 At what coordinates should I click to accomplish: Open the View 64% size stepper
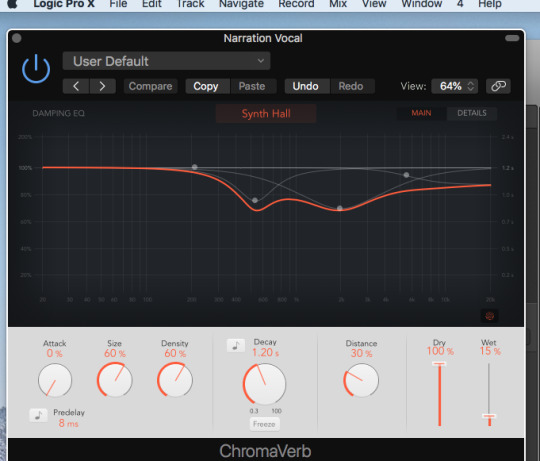[455, 86]
